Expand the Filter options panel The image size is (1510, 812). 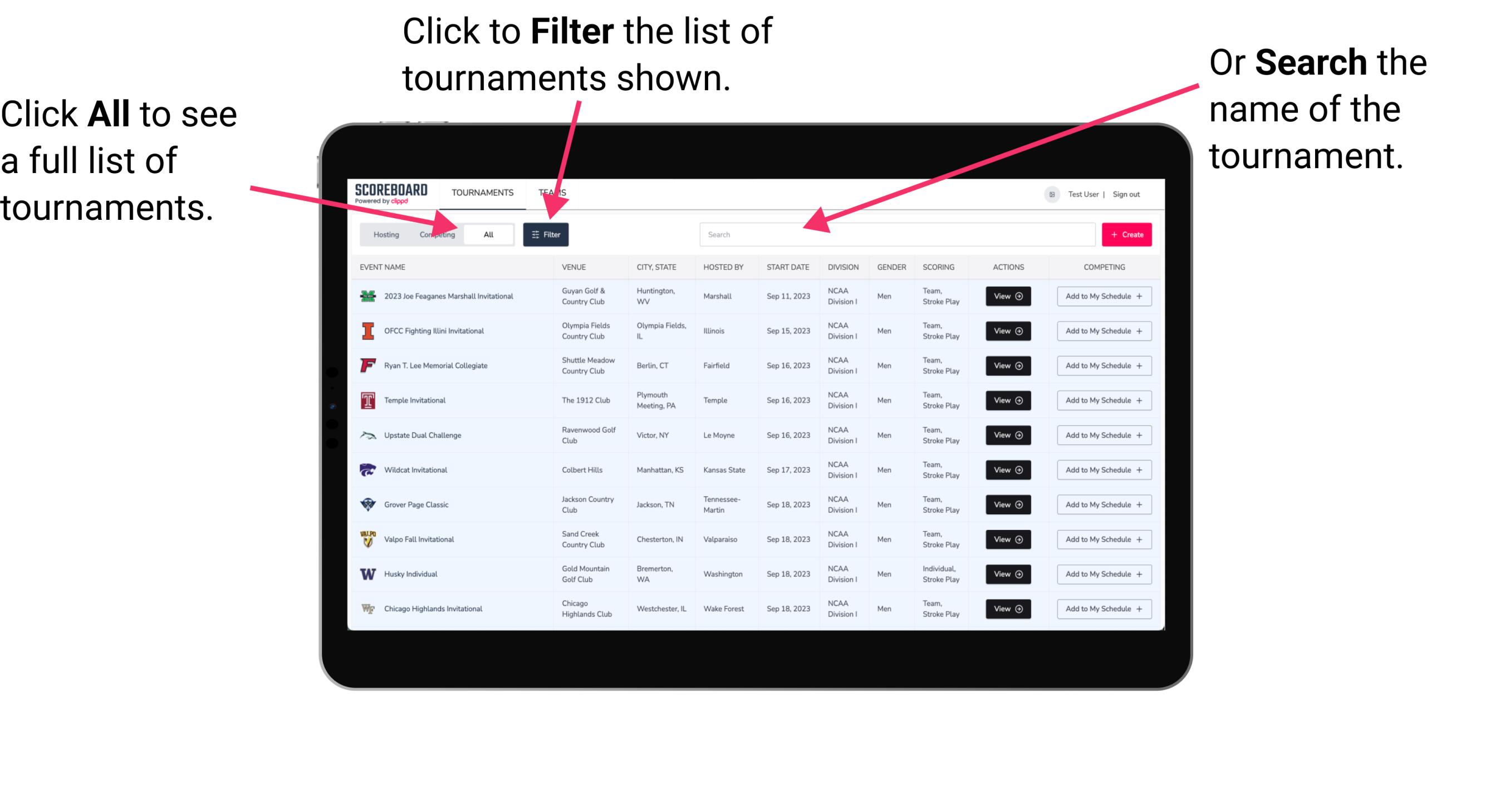click(x=546, y=234)
